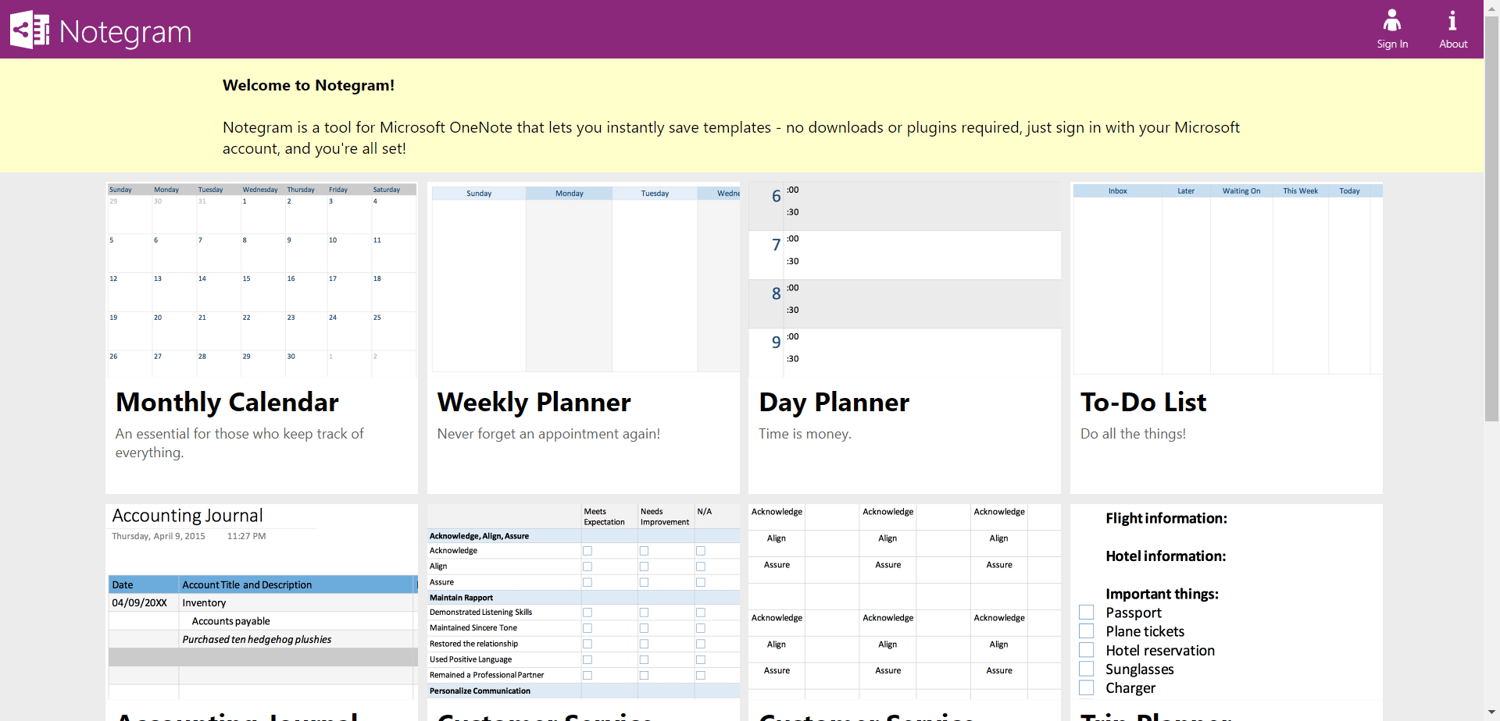Click the To-Do List heading
This screenshot has height=721, width=1500.
pyautogui.click(x=1143, y=402)
